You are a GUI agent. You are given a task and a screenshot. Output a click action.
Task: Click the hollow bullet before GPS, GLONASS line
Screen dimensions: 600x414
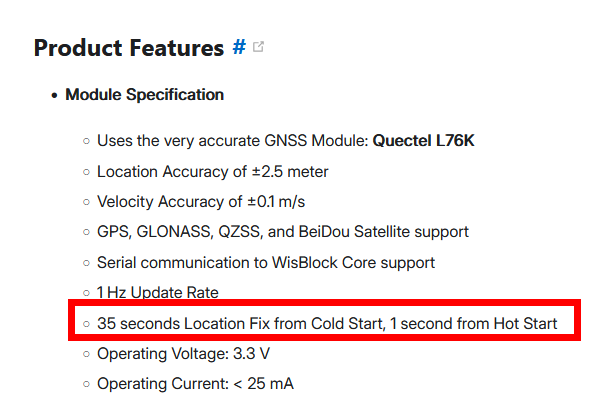click(x=87, y=232)
